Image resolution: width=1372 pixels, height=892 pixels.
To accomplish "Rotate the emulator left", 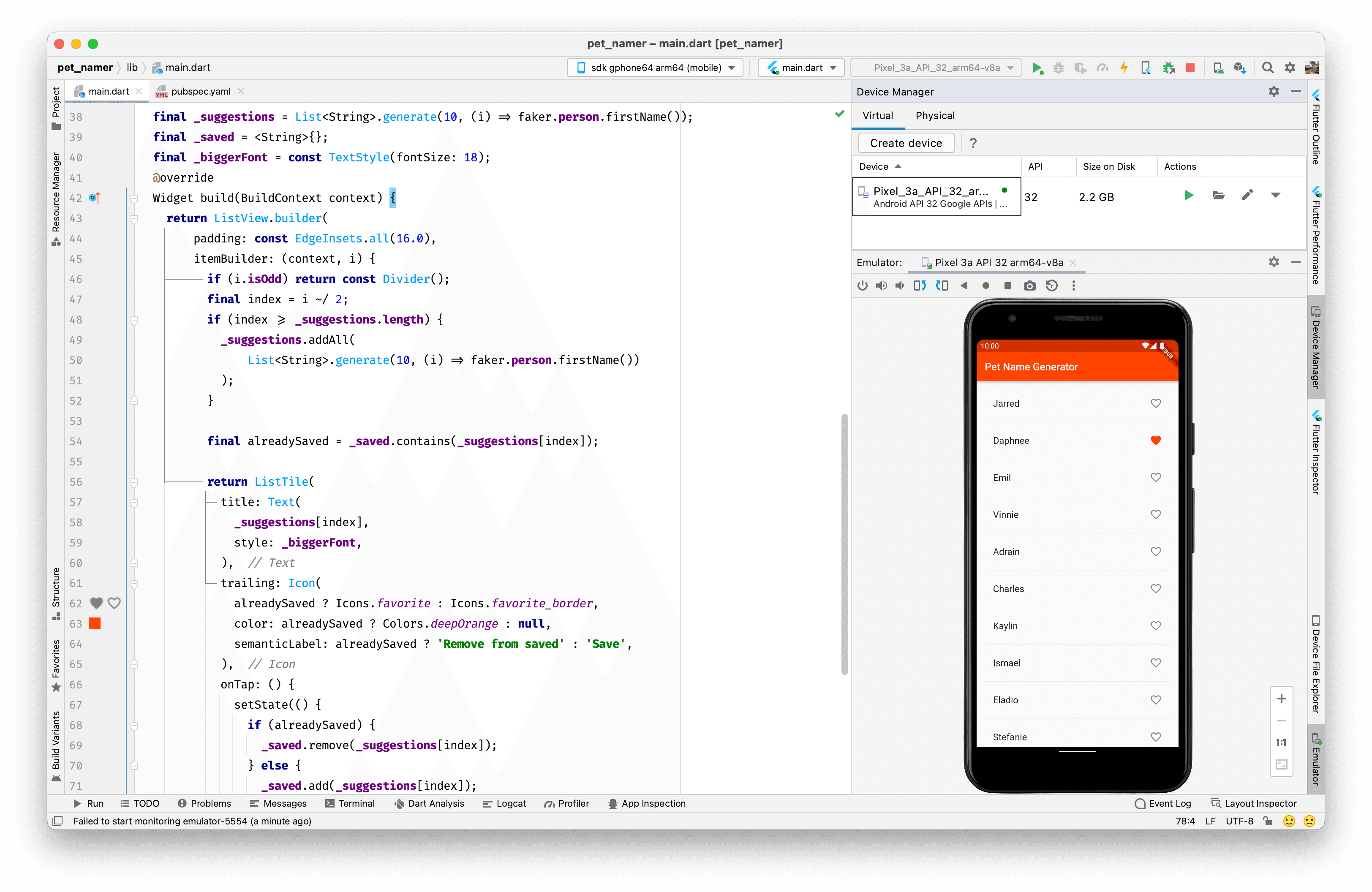I will pyautogui.click(x=920, y=286).
